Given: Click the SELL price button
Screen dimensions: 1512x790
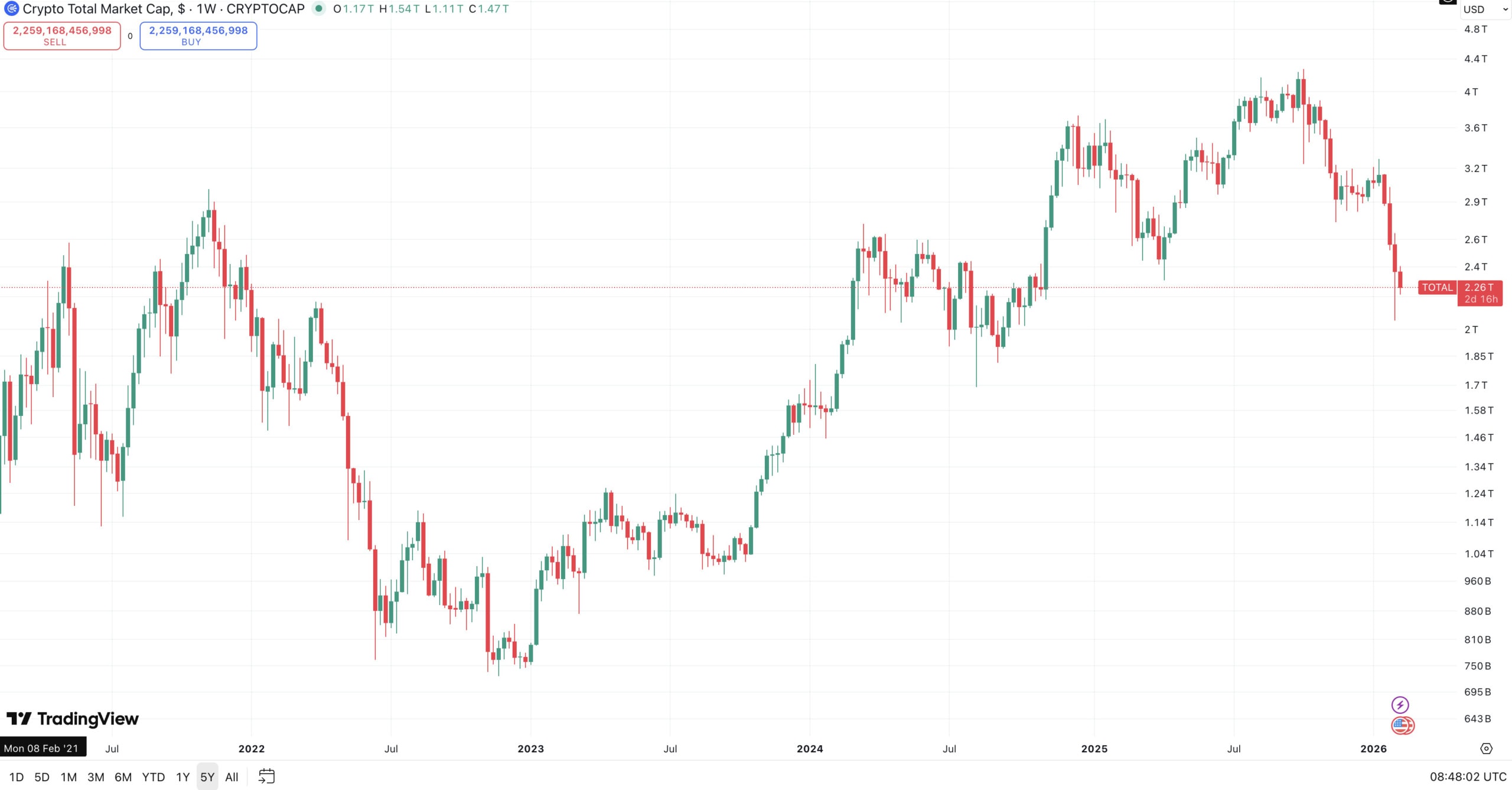Looking at the screenshot, I should click(x=62, y=35).
